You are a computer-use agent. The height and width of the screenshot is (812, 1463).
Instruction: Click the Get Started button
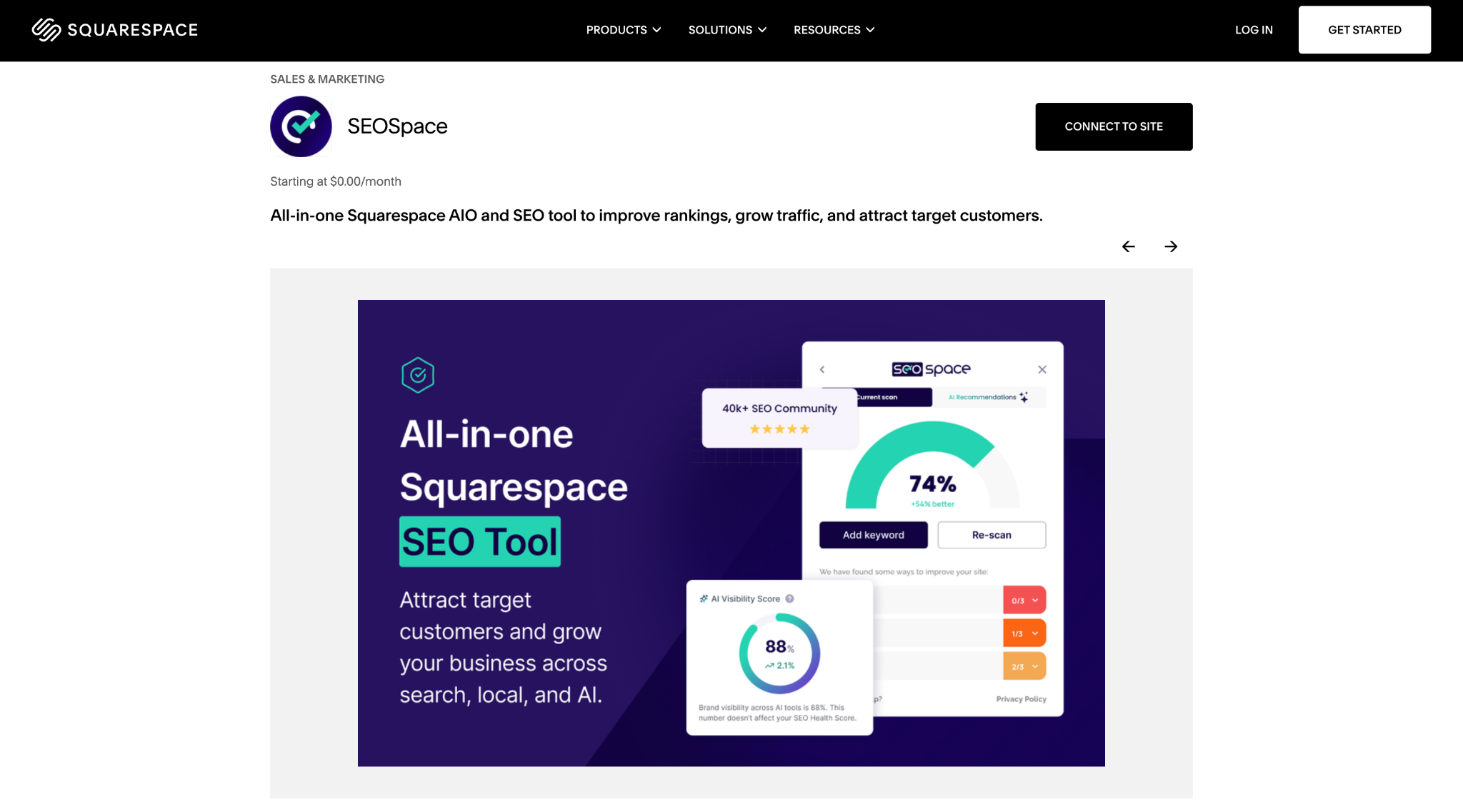pyautogui.click(x=1364, y=30)
